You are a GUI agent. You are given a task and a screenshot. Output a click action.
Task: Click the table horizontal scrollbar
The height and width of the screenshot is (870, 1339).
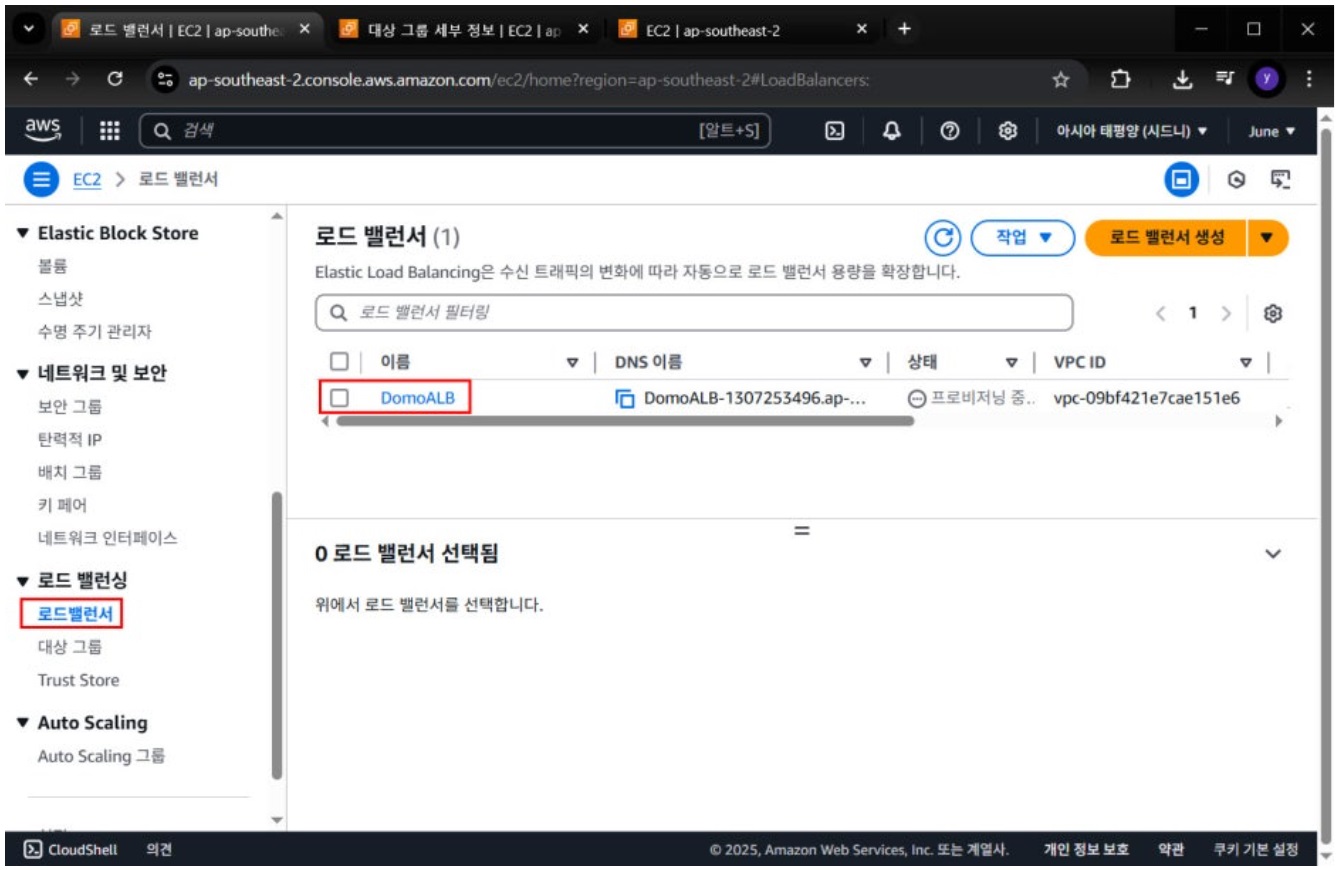(625, 421)
